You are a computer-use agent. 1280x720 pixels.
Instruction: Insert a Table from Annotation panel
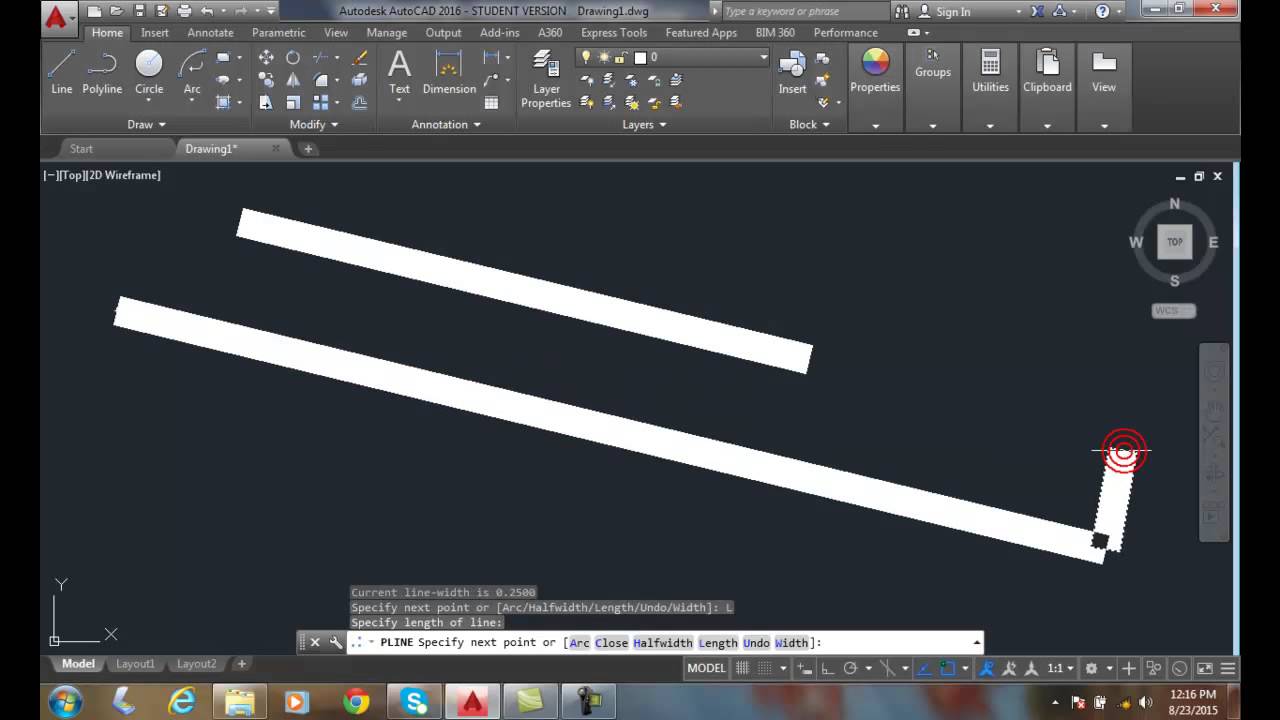click(x=491, y=102)
